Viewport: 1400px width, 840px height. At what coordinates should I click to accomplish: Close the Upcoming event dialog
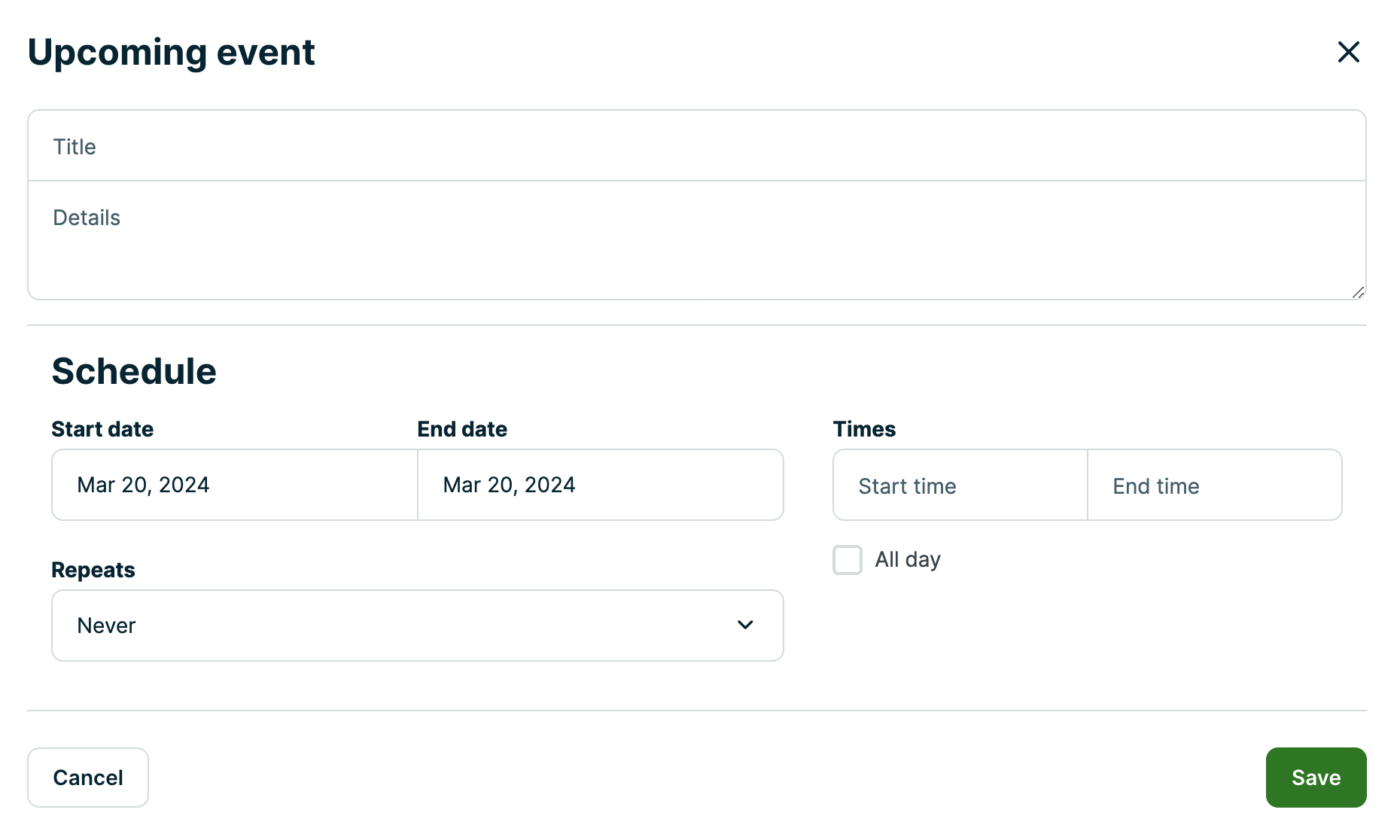pos(1349,52)
